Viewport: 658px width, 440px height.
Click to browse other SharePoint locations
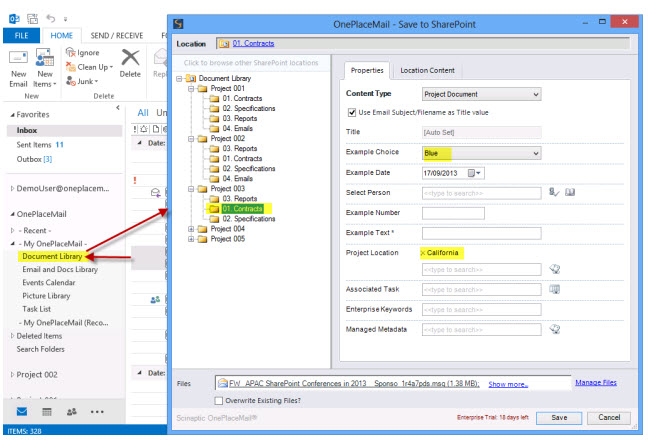[251, 62]
